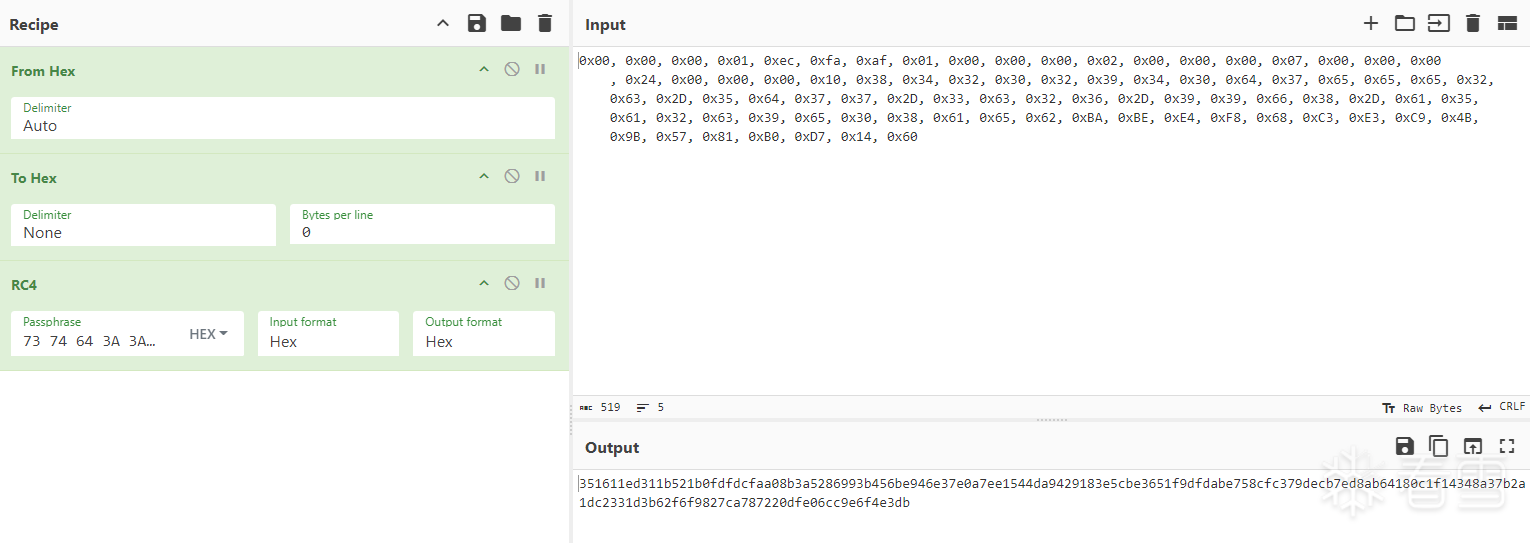1530x543 pixels.
Task: Reset the pane layout
Action: tap(1507, 24)
